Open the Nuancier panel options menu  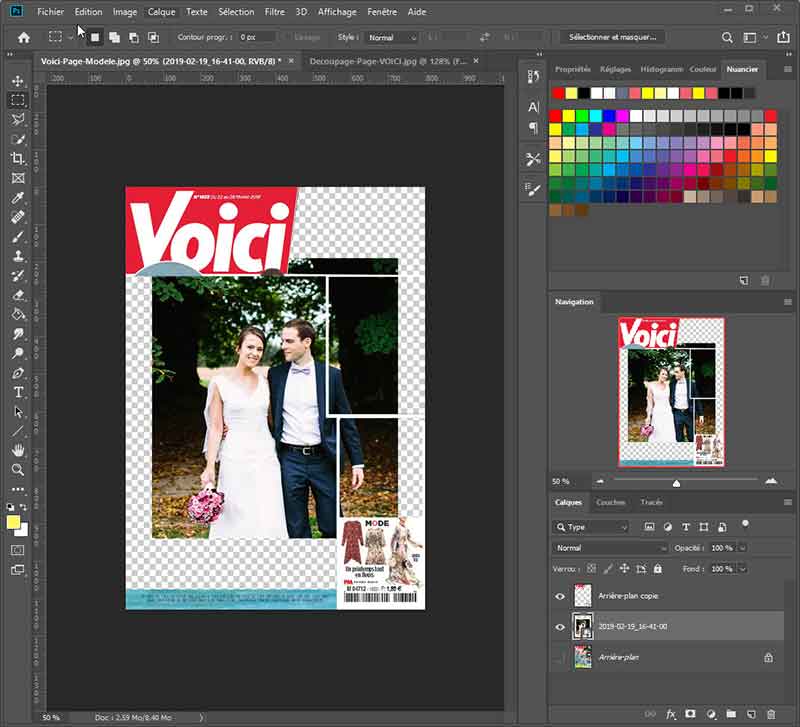coord(788,69)
